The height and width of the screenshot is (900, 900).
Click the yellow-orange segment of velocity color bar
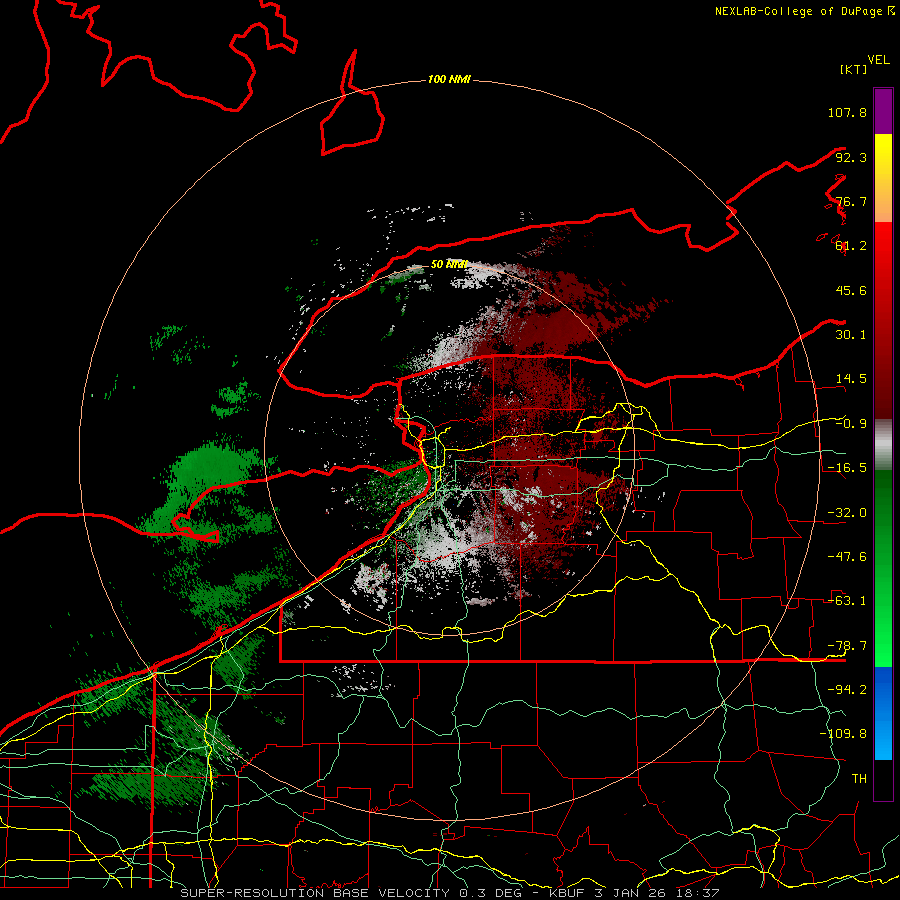(883, 178)
